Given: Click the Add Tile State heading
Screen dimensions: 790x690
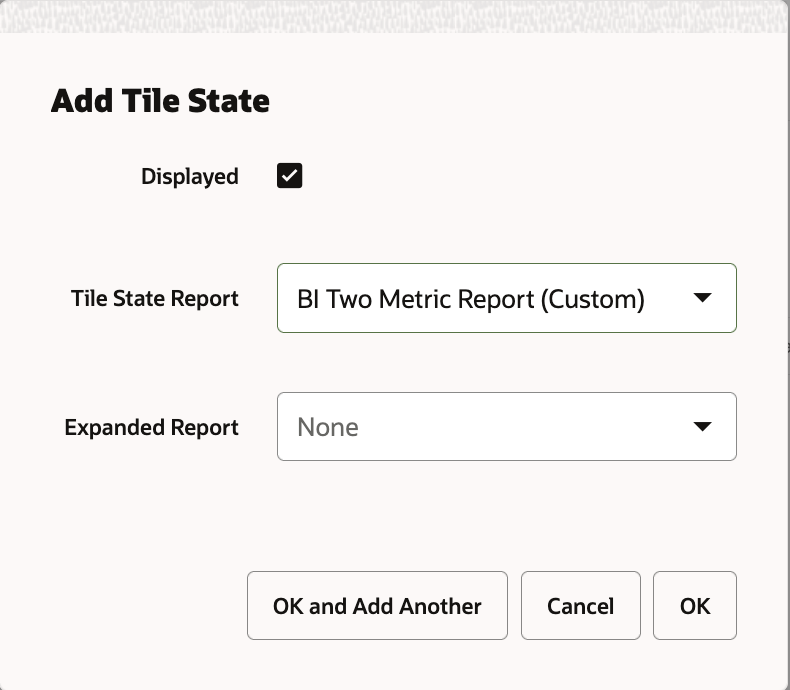Looking at the screenshot, I should pyautogui.click(x=160, y=101).
